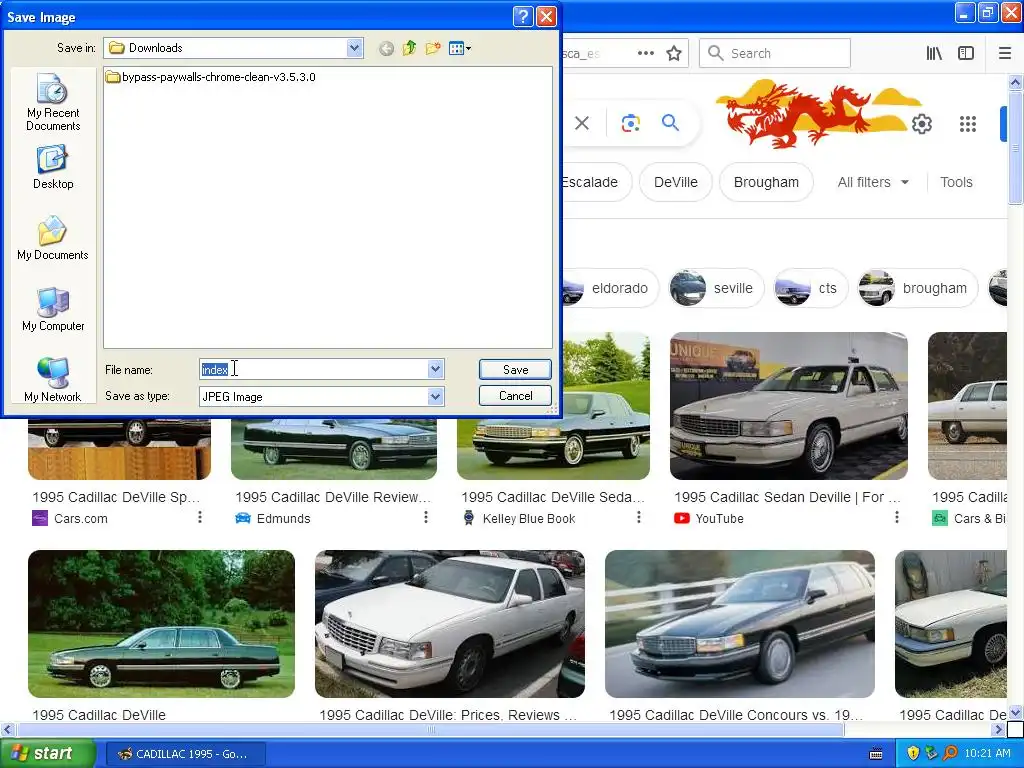Select the Escalade filter chip
This screenshot has width=1024, height=768.
595,182
